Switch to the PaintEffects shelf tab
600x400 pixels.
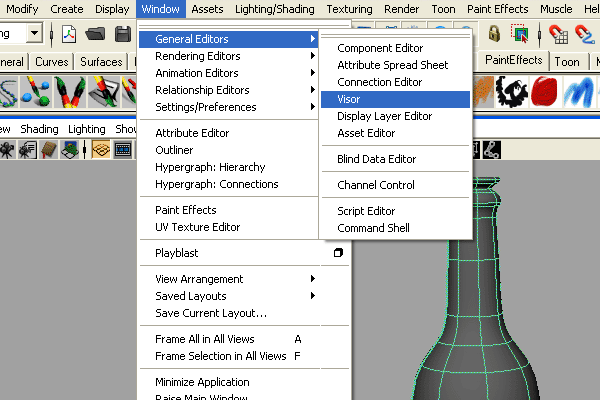pos(514,60)
